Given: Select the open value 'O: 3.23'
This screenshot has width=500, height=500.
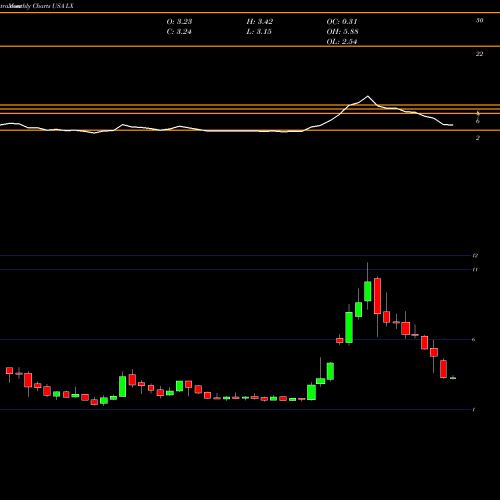Looking at the screenshot, I should coord(179,22).
